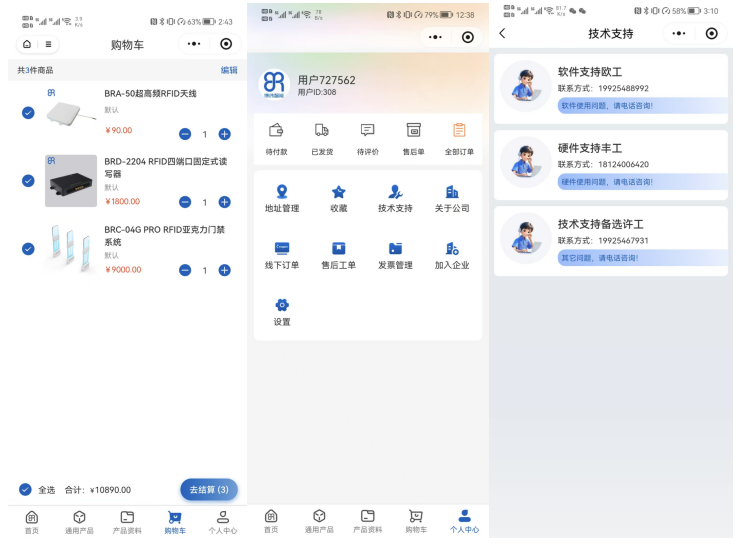This screenshot has width=742, height=558.
Task: Open 设置 settings
Action: pyautogui.click(x=282, y=312)
